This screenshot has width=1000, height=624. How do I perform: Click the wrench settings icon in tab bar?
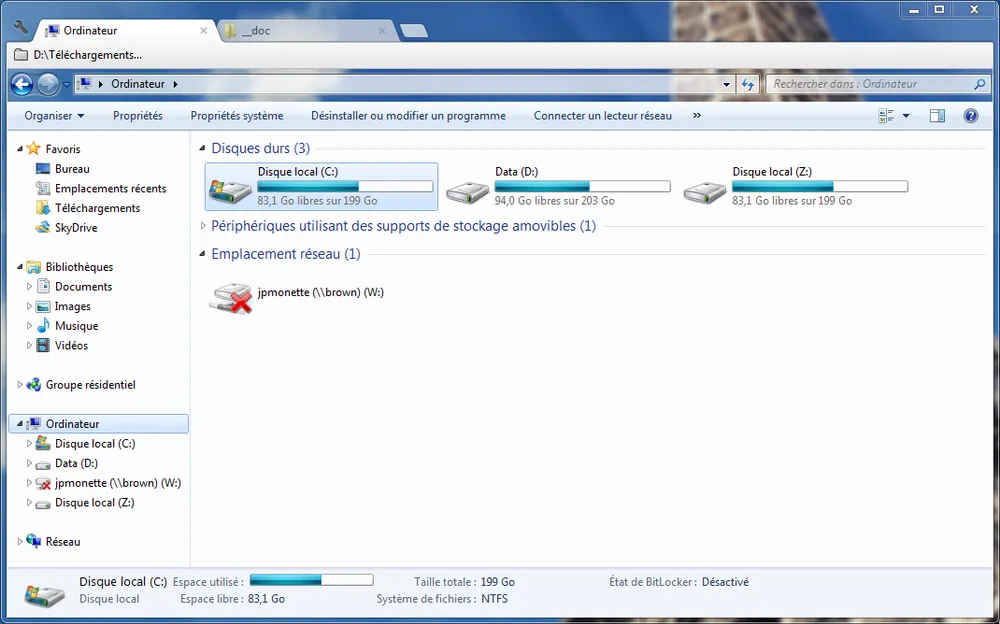pos(20,27)
